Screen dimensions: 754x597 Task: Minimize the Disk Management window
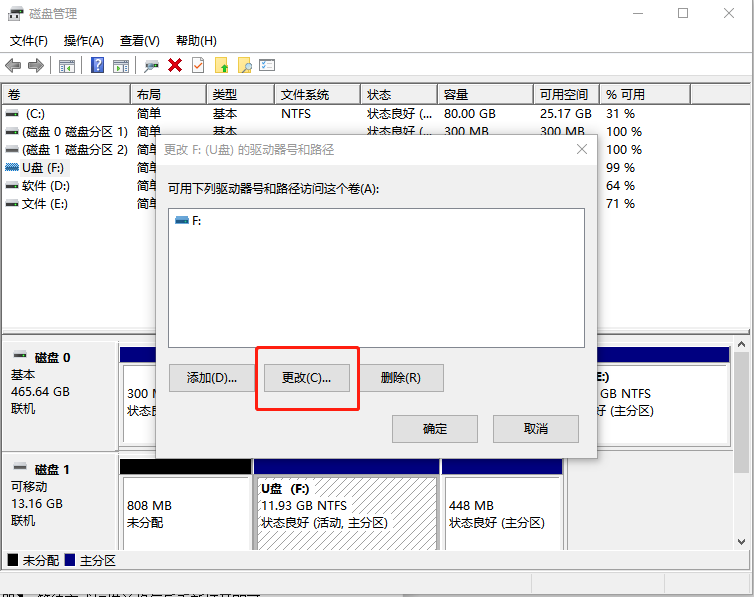(638, 13)
